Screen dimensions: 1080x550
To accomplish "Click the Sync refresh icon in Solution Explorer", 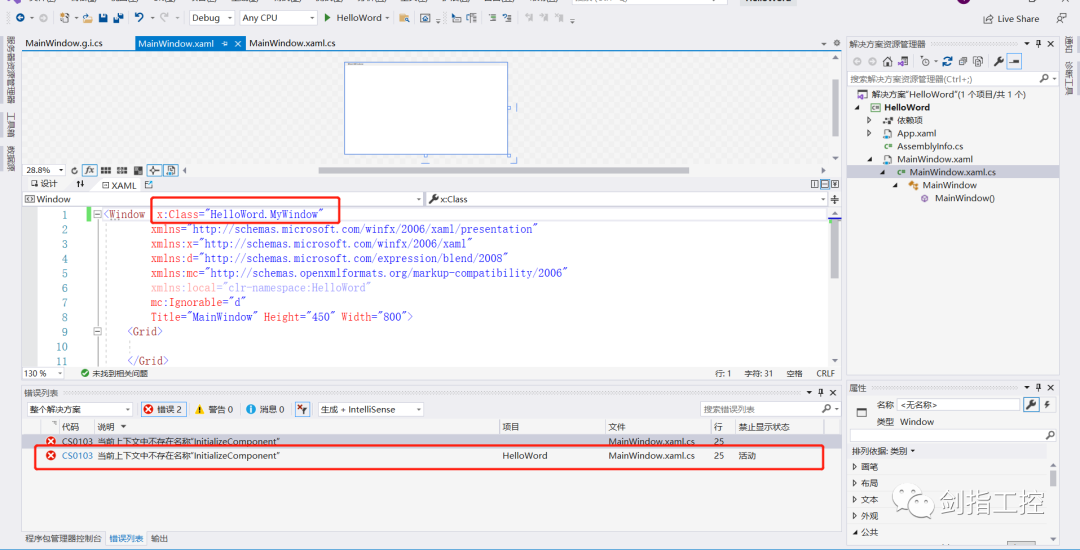I will [948, 61].
